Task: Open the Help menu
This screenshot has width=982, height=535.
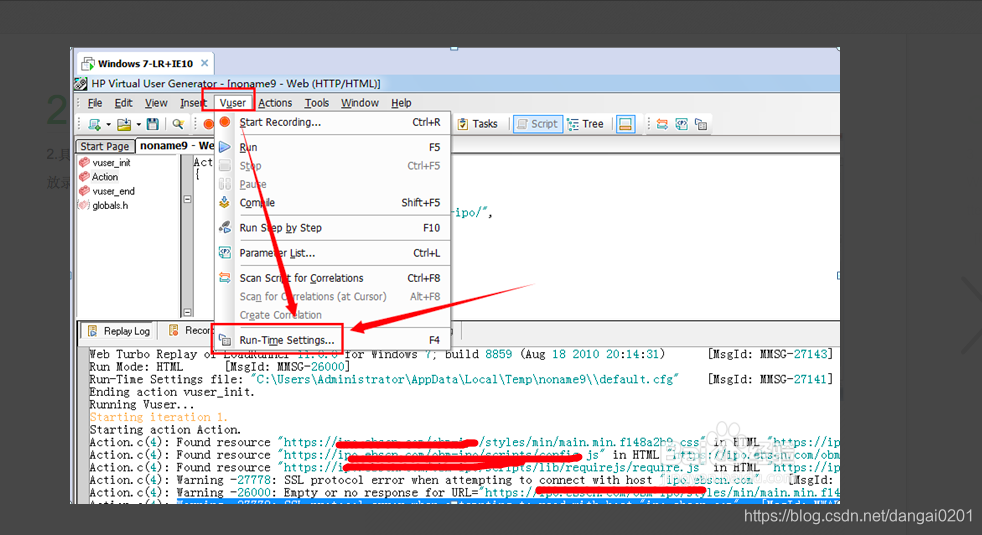Action: point(401,103)
